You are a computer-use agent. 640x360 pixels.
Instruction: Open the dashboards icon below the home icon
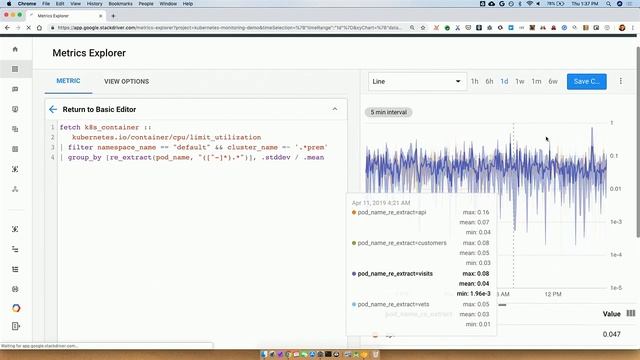coord(15,69)
